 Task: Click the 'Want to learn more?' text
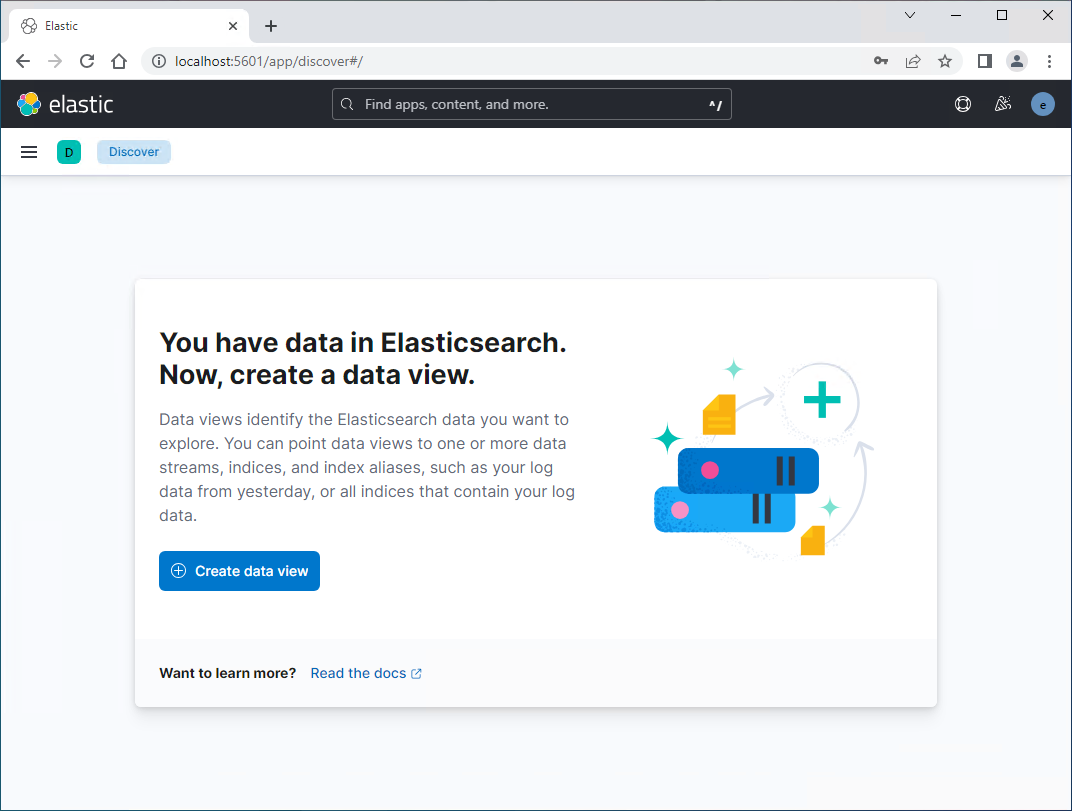click(228, 674)
